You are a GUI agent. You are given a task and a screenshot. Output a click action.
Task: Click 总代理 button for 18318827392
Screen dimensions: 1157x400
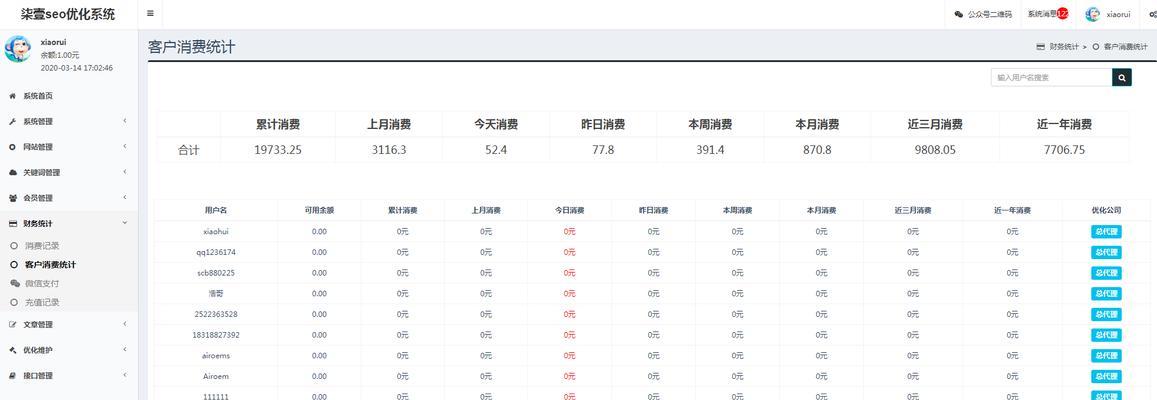tap(1106, 335)
